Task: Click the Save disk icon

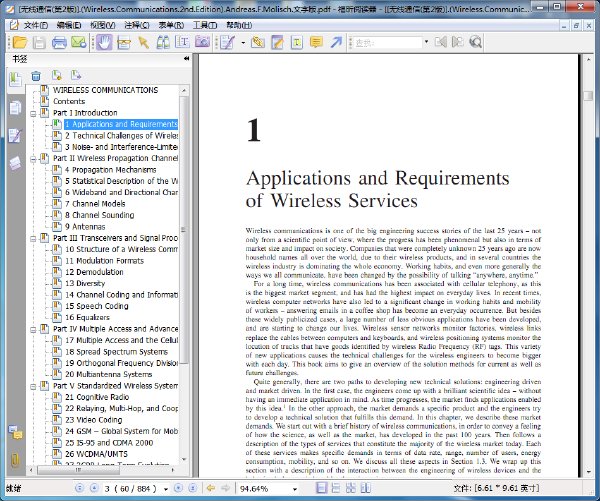Action: [39, 42]
